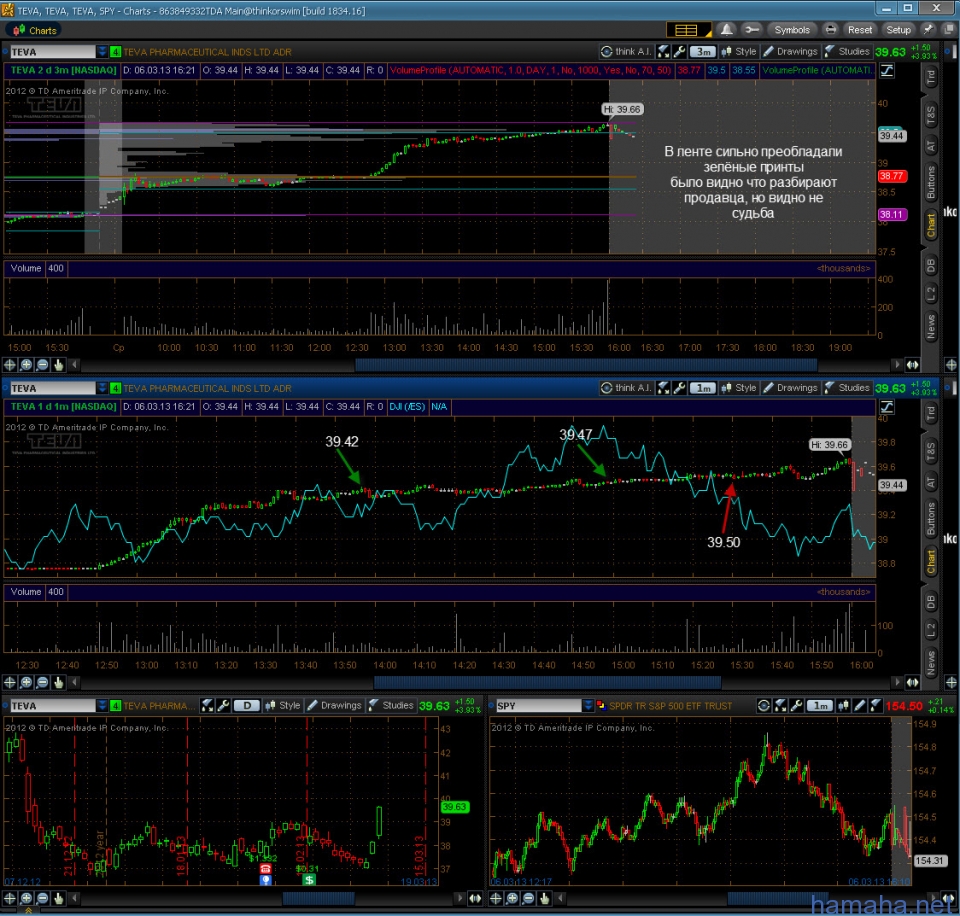Toggle the pin icon in the top toolbar
The height and width of the screenshot is (916, 960).
pyautogui.click(x=928, y=30)
